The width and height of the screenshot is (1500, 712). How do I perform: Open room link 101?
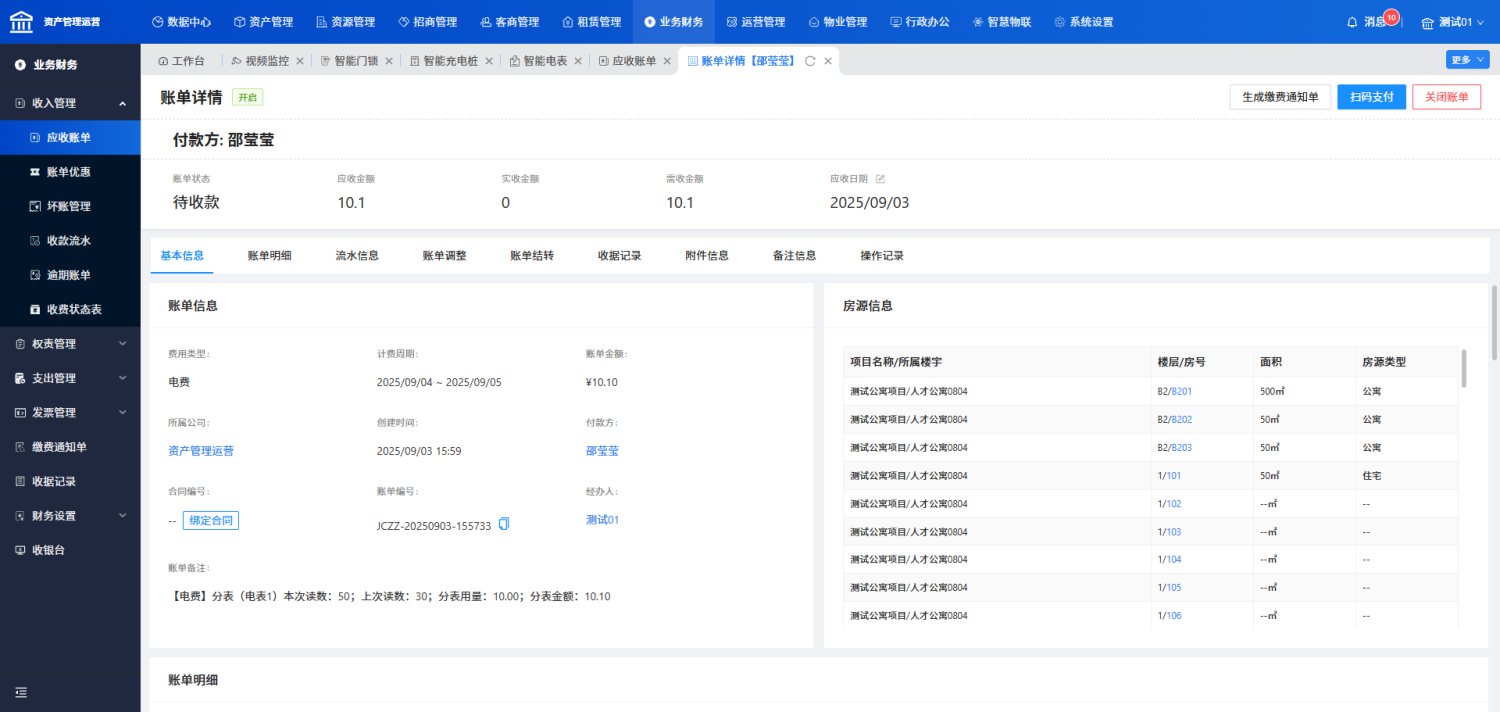[x=1174, y=475]
